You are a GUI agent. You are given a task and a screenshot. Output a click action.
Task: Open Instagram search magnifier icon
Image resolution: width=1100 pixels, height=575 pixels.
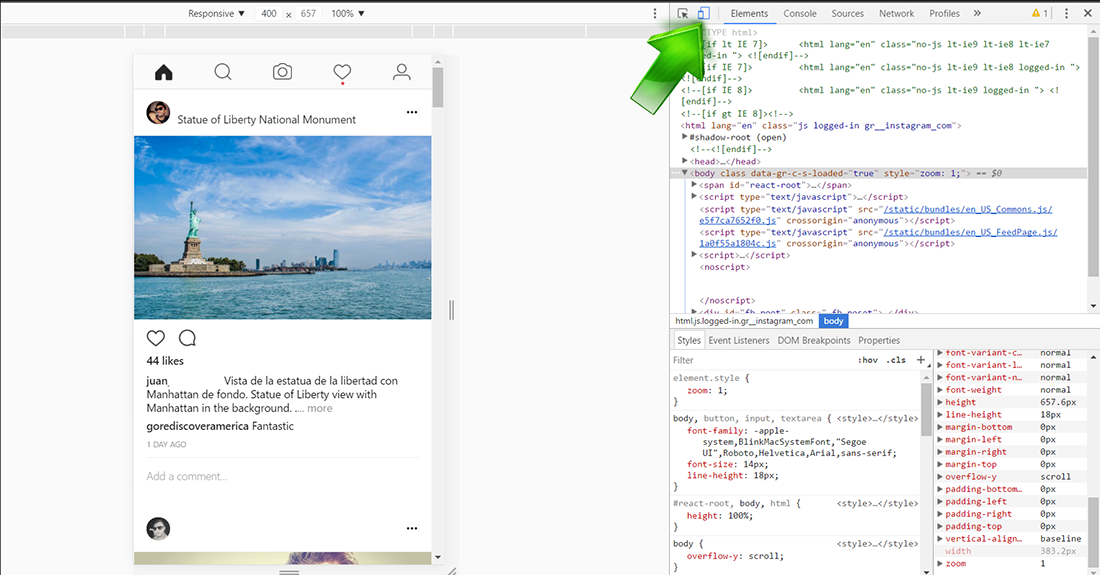coord(223,72)
